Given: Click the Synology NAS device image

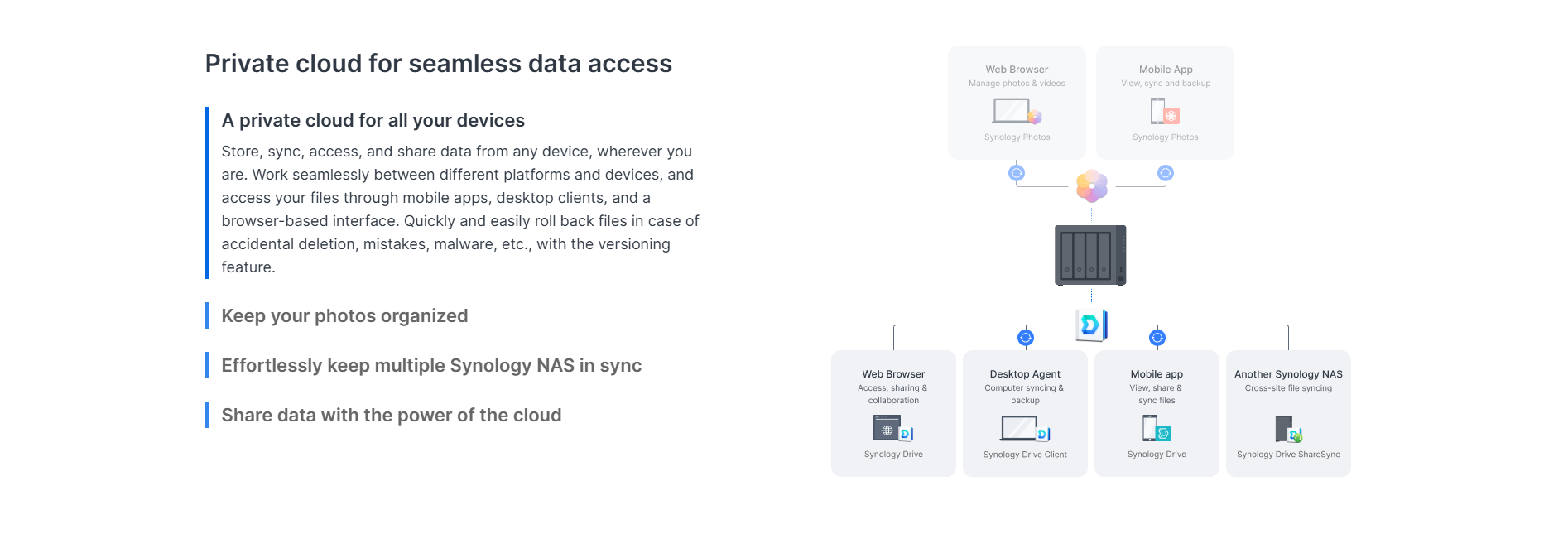Looking at the screenshot, I should (1090, 255).
